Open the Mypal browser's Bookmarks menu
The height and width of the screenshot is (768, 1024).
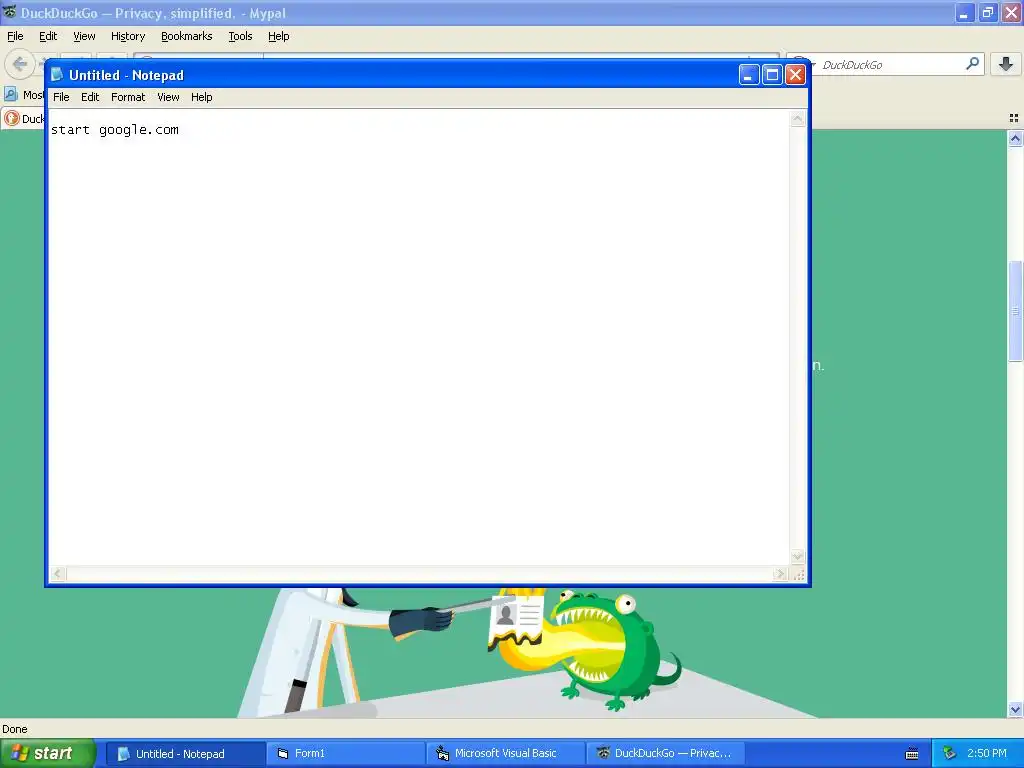[187, 37]
